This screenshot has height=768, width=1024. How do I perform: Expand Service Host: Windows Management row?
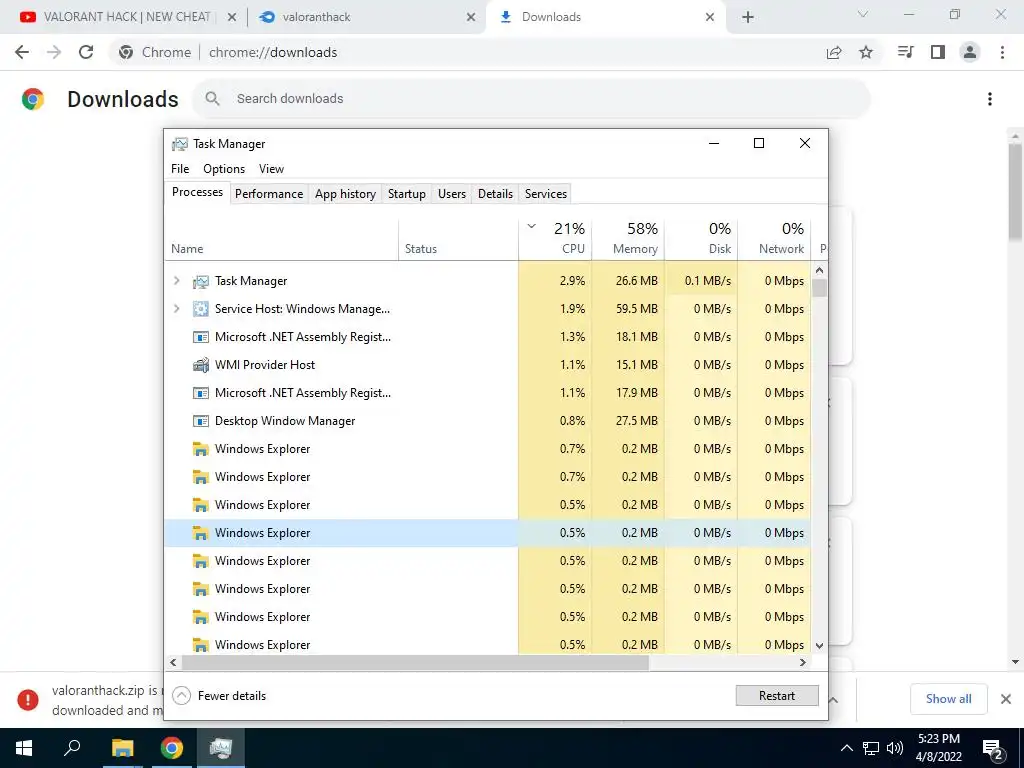176,309
